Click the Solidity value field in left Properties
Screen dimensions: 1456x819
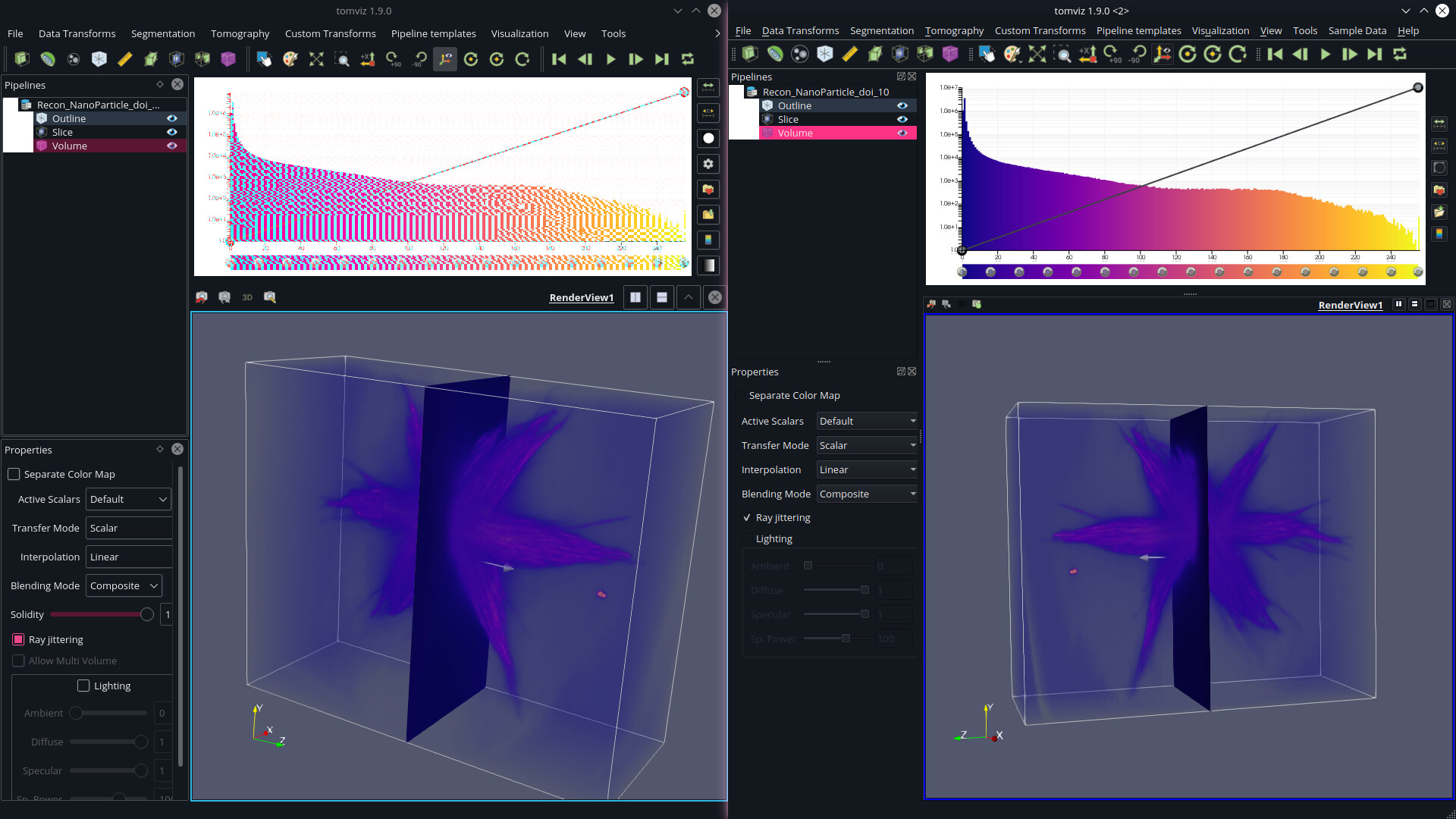(167, 614)
